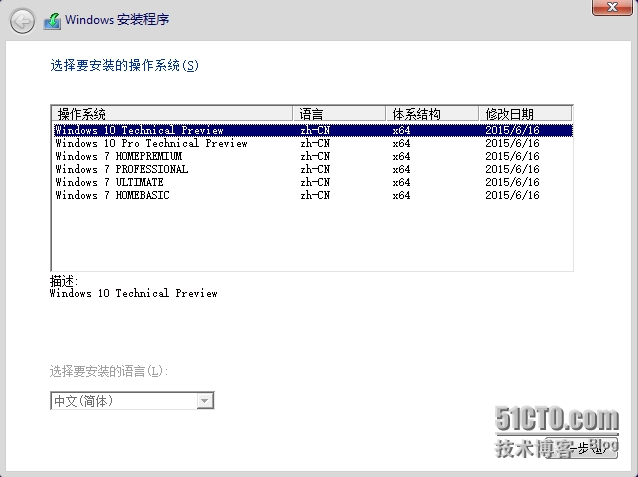Select the Windows 7 ULTIMATE row
Viewport: 638px width, 477px height.
tap(110, 182)
